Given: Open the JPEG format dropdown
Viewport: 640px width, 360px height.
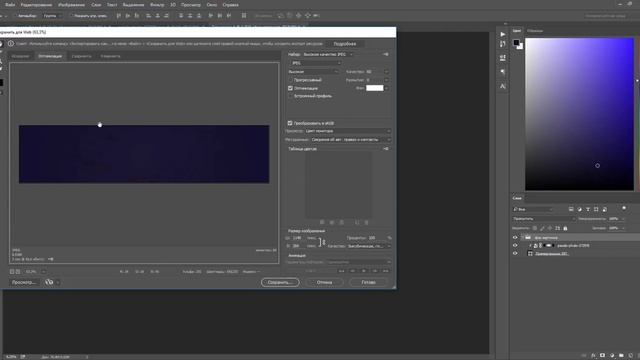Looking at the screenshot, I should [x=316, y=63].
